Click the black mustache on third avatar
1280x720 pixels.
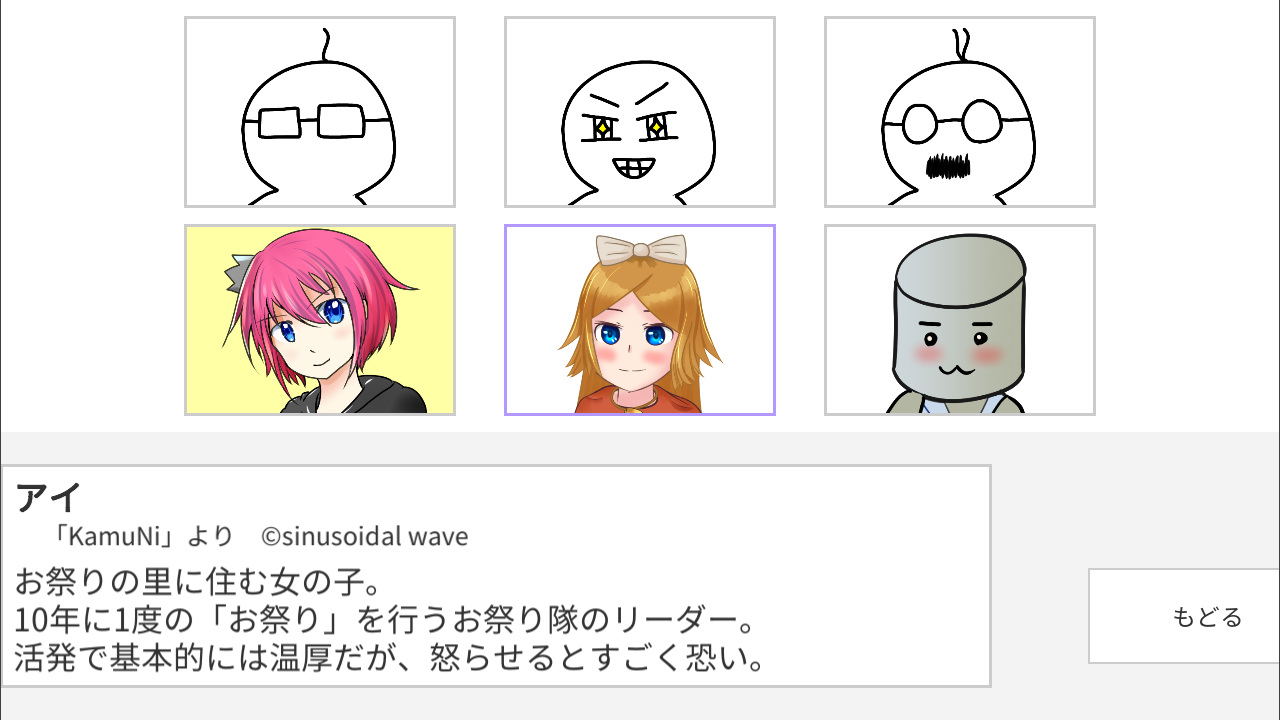tap(949, 166)
